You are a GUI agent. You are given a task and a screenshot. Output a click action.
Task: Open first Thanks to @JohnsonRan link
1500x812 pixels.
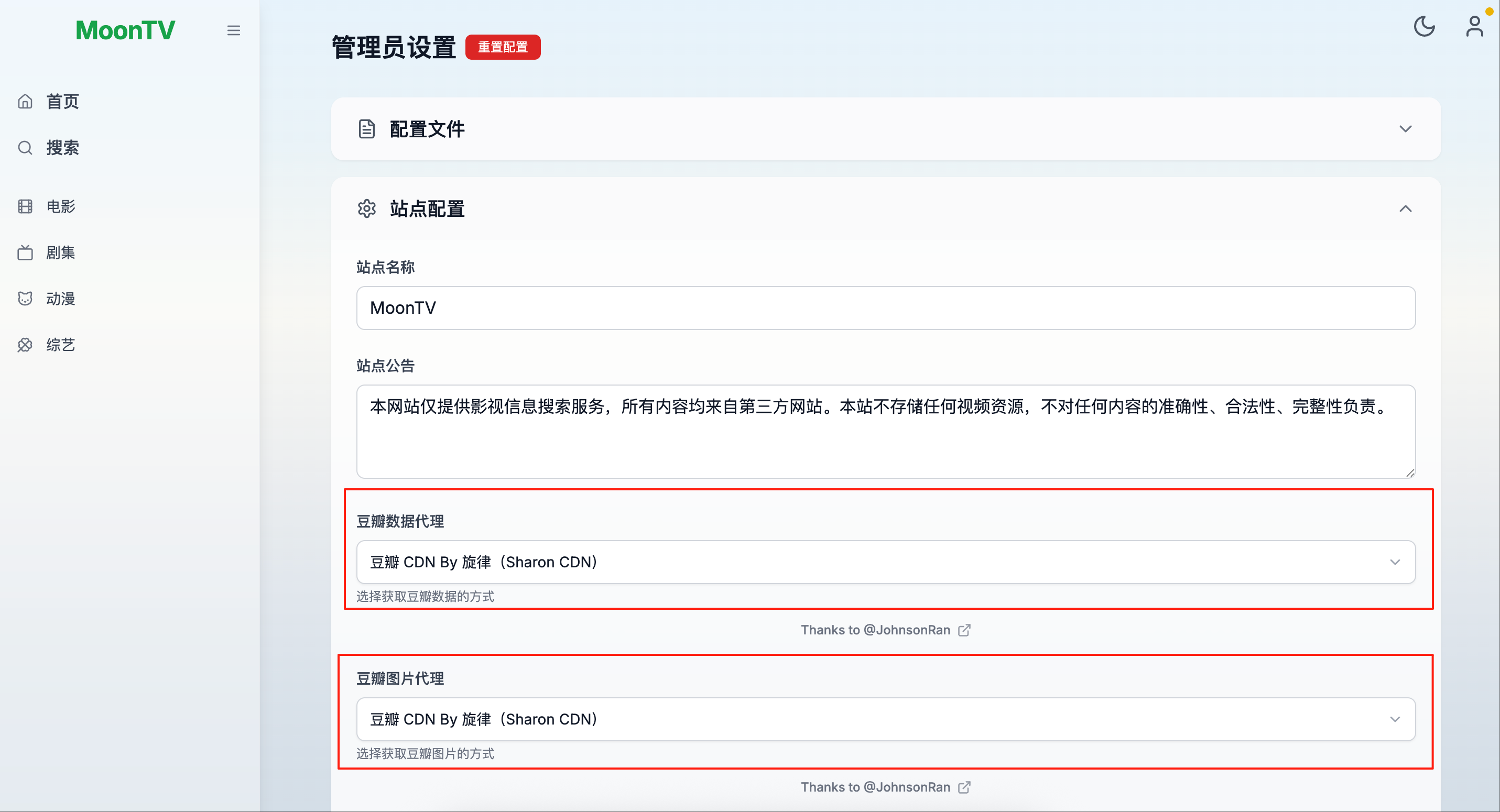pyautogui.click(x=885, y=630)
